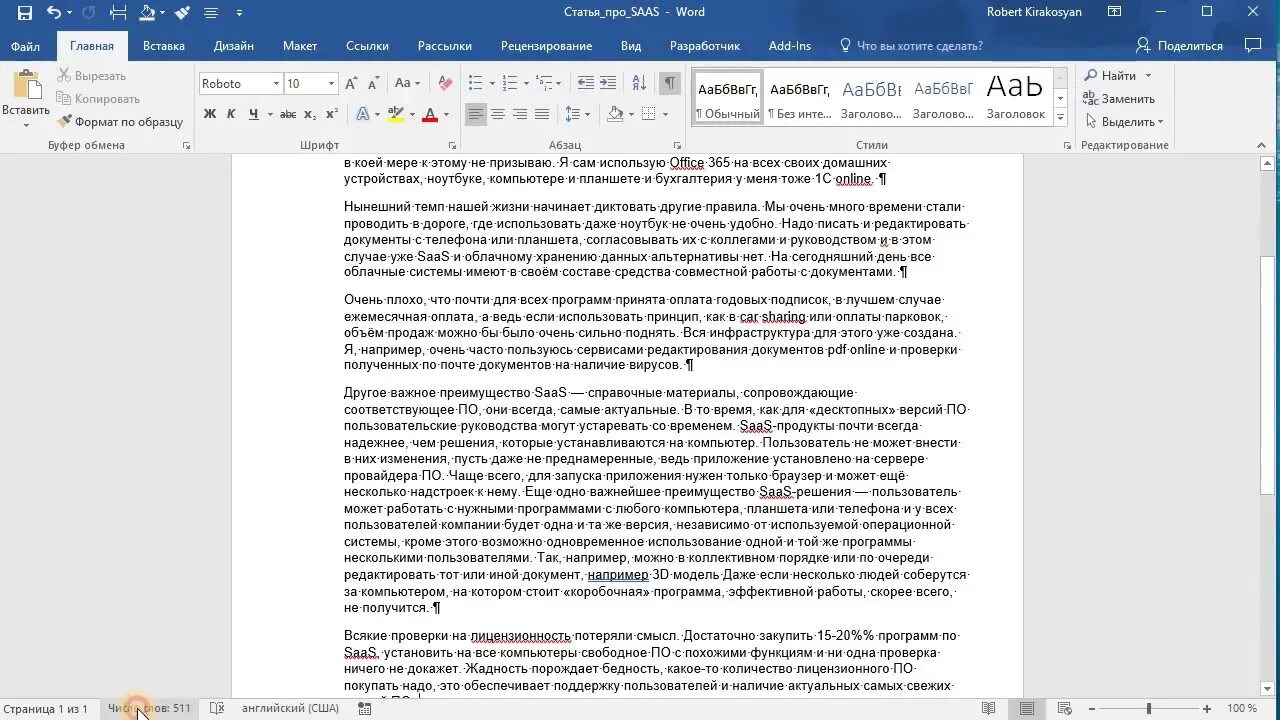Screen dimensions: 1280x720
Task: Apply multilevel list
Action: pyautogui.click(x=544, y=84)
